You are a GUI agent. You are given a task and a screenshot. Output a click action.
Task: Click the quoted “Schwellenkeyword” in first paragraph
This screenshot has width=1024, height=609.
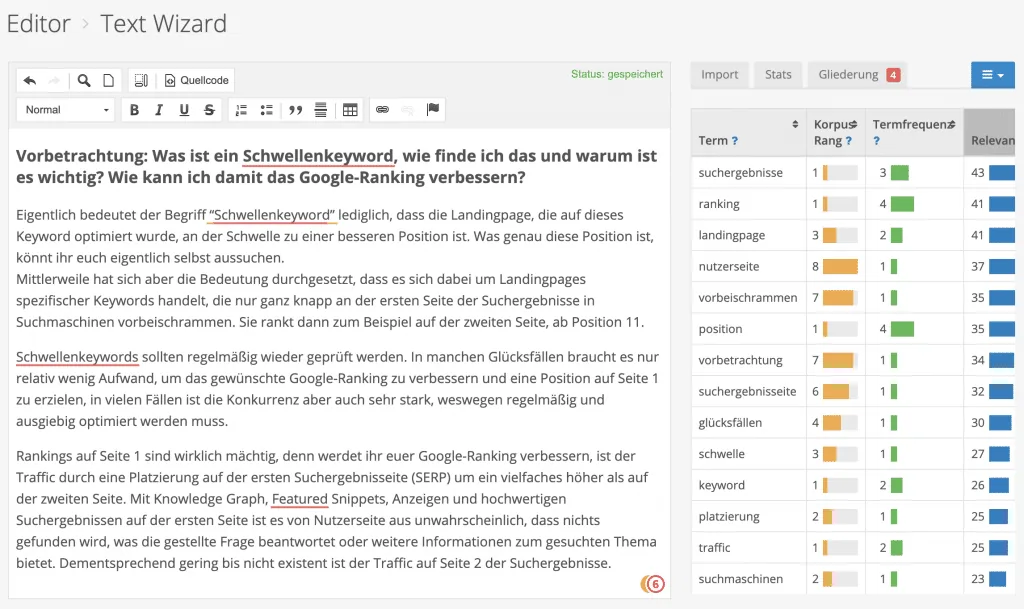tap(272, 215)
